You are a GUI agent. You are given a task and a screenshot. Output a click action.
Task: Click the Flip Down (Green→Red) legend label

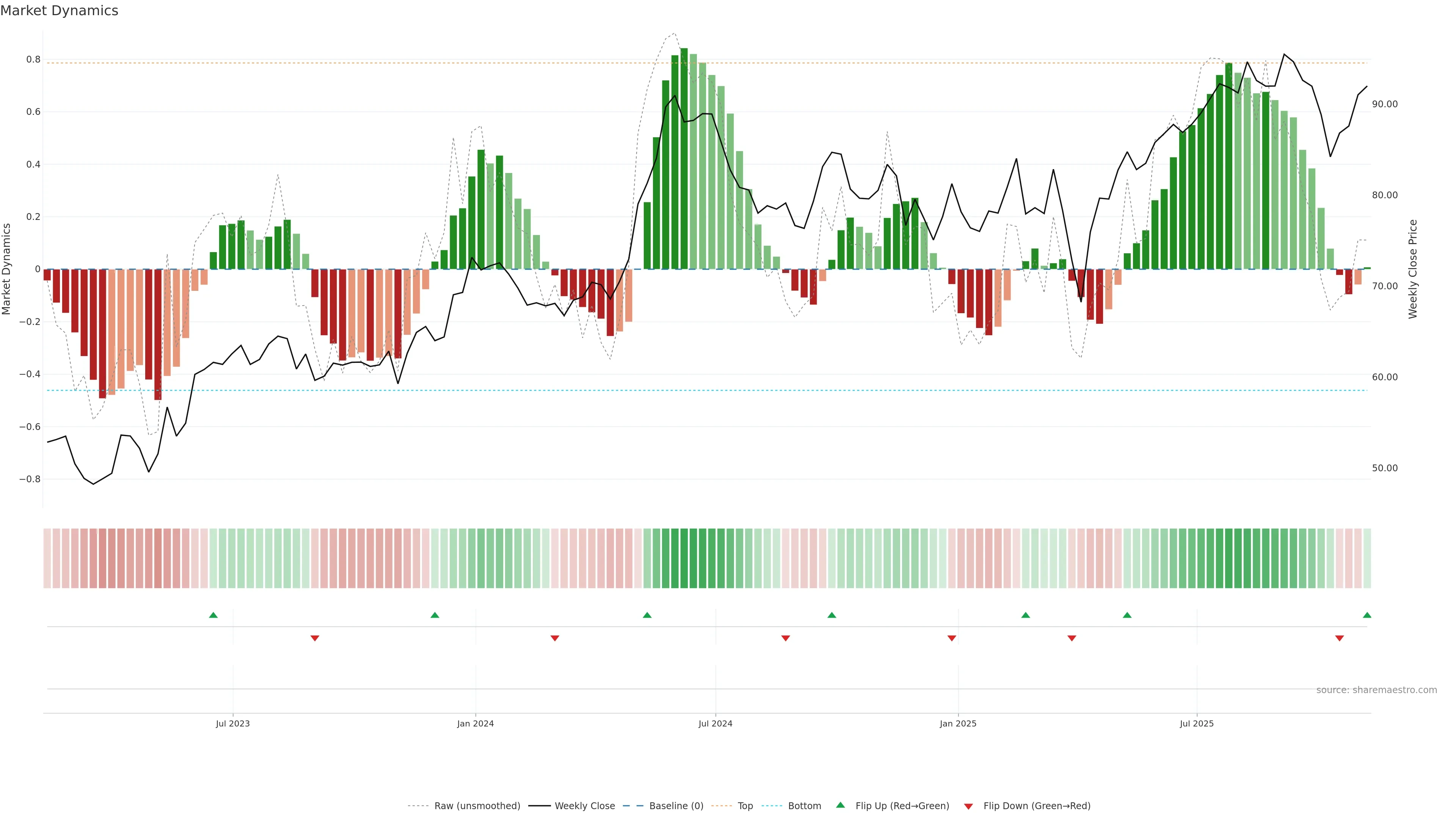pos(1037,806)
